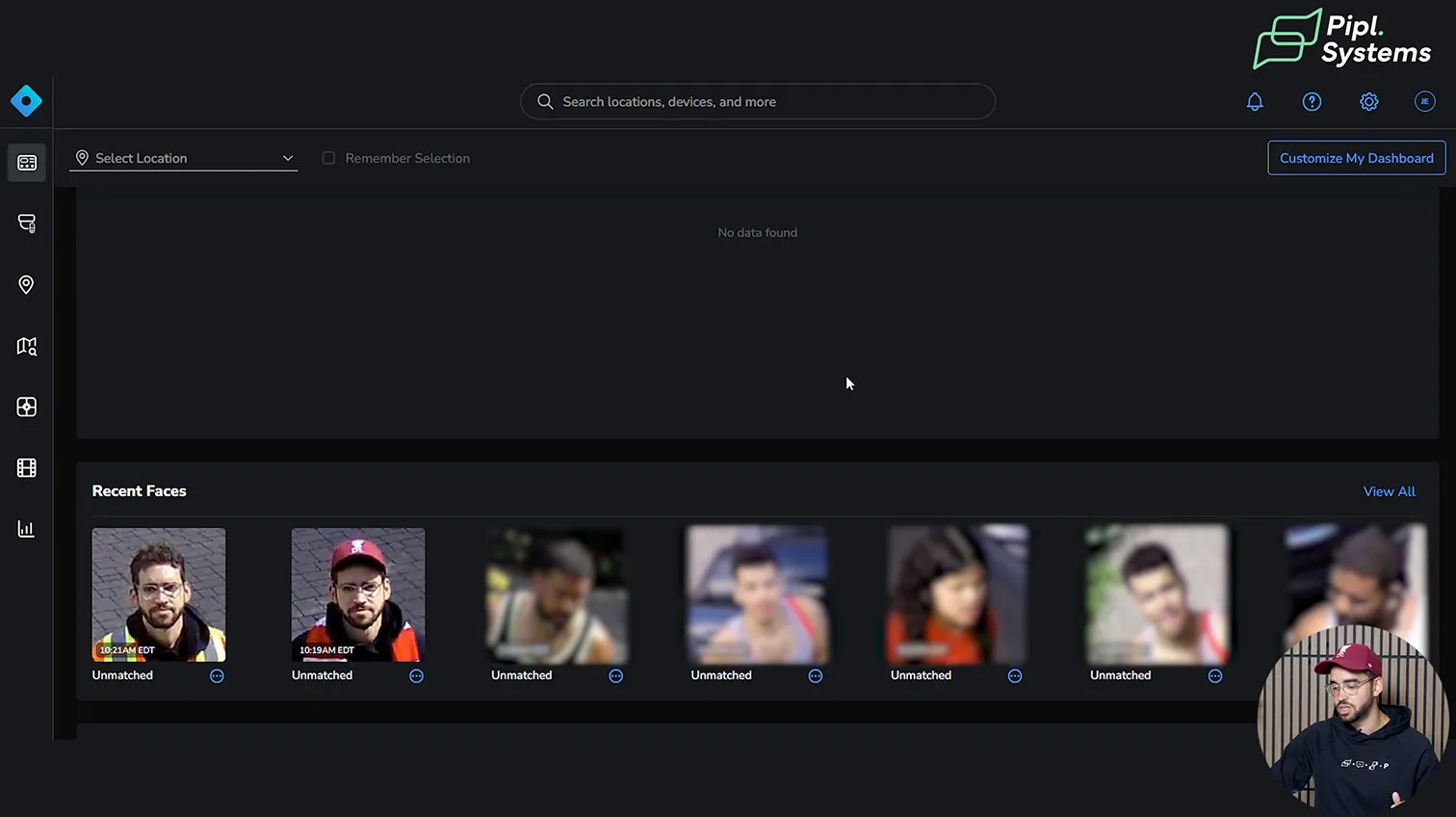Click the blue diamond home logo
The image size is (1456, 817).
point(26,101)
